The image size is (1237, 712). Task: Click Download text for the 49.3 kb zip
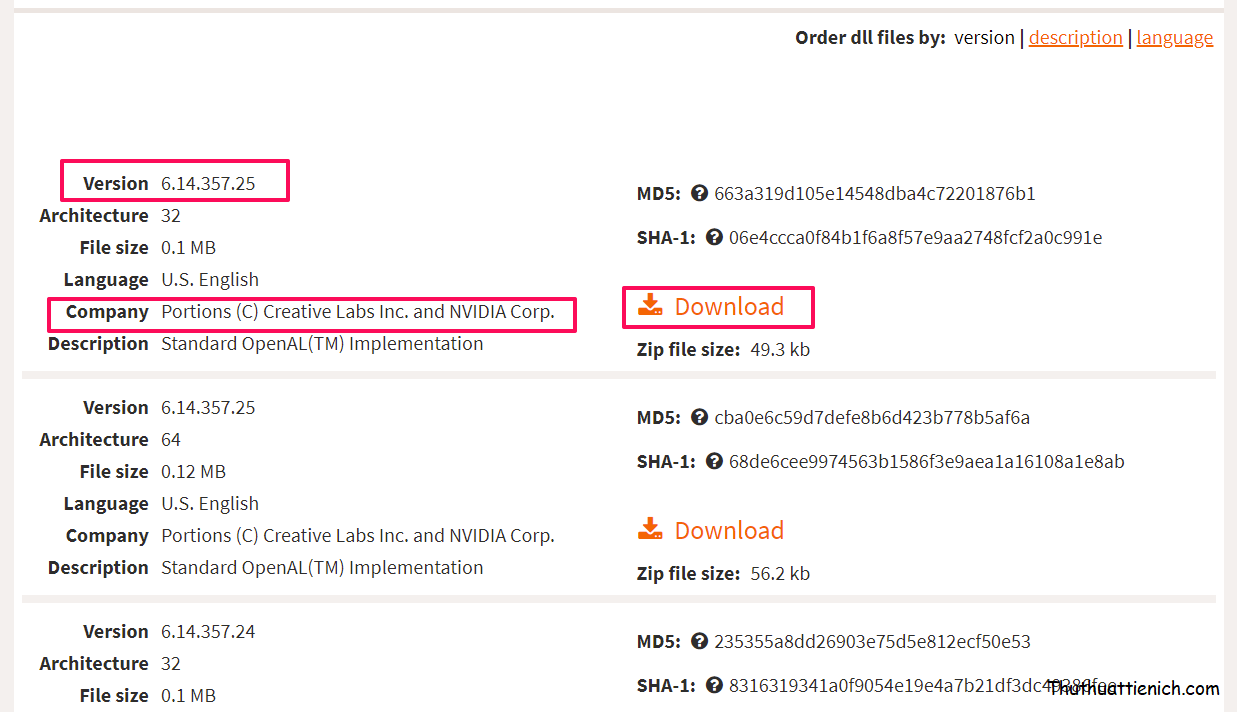tap(729, 307)
